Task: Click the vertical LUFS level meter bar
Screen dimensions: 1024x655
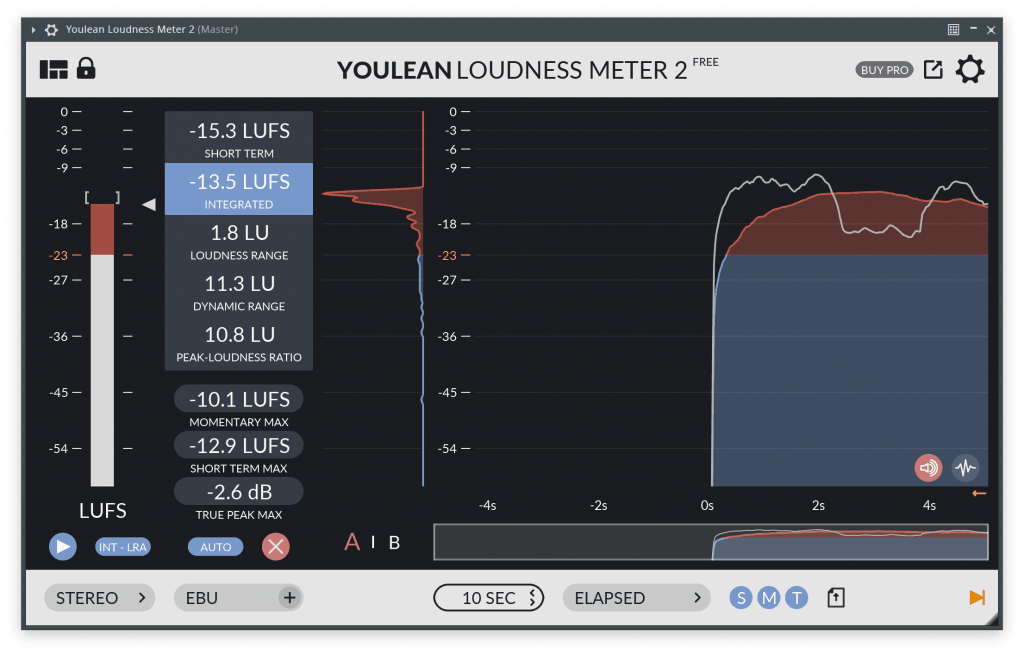Action: coord(102,345)
